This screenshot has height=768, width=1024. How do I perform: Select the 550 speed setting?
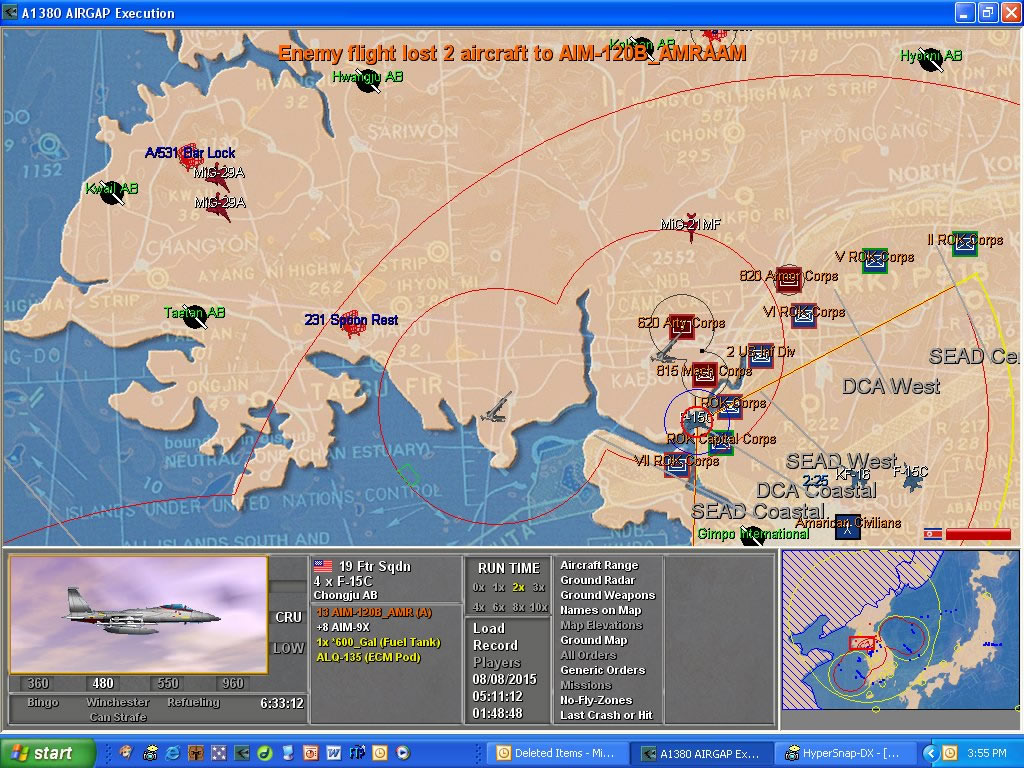click(x=167, y=684)
